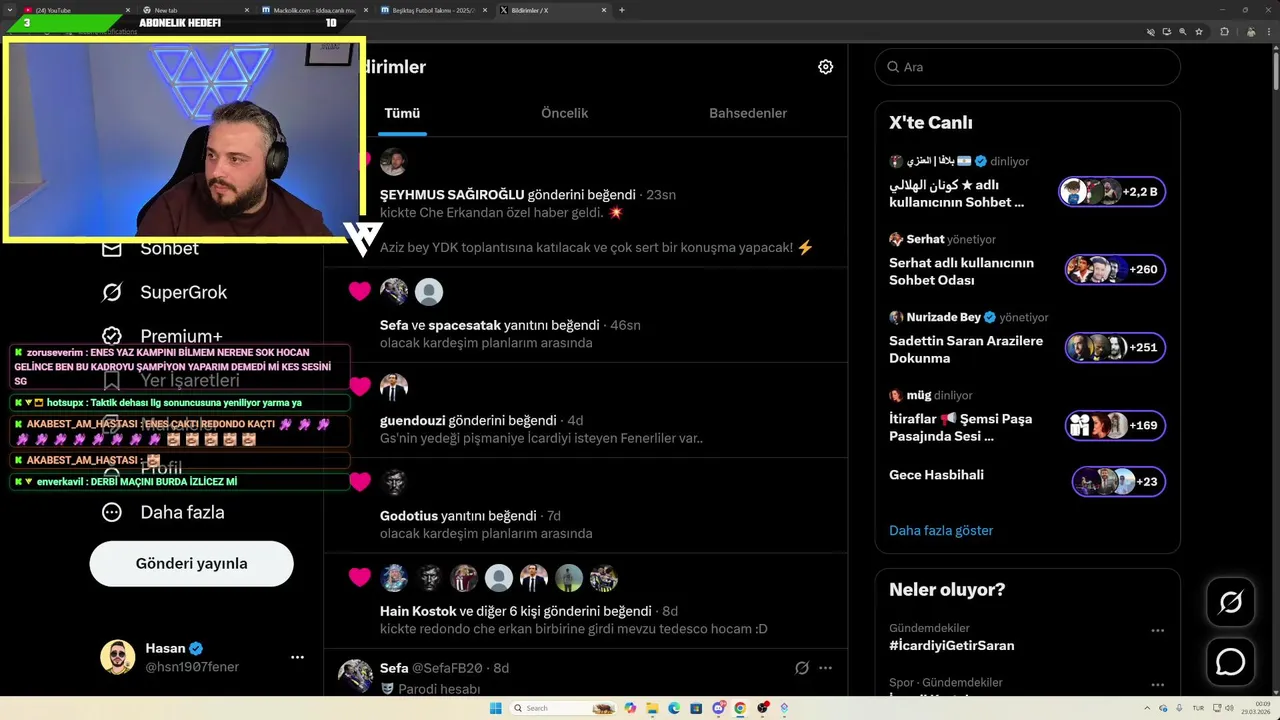Open notification settings gear icon

825,67
